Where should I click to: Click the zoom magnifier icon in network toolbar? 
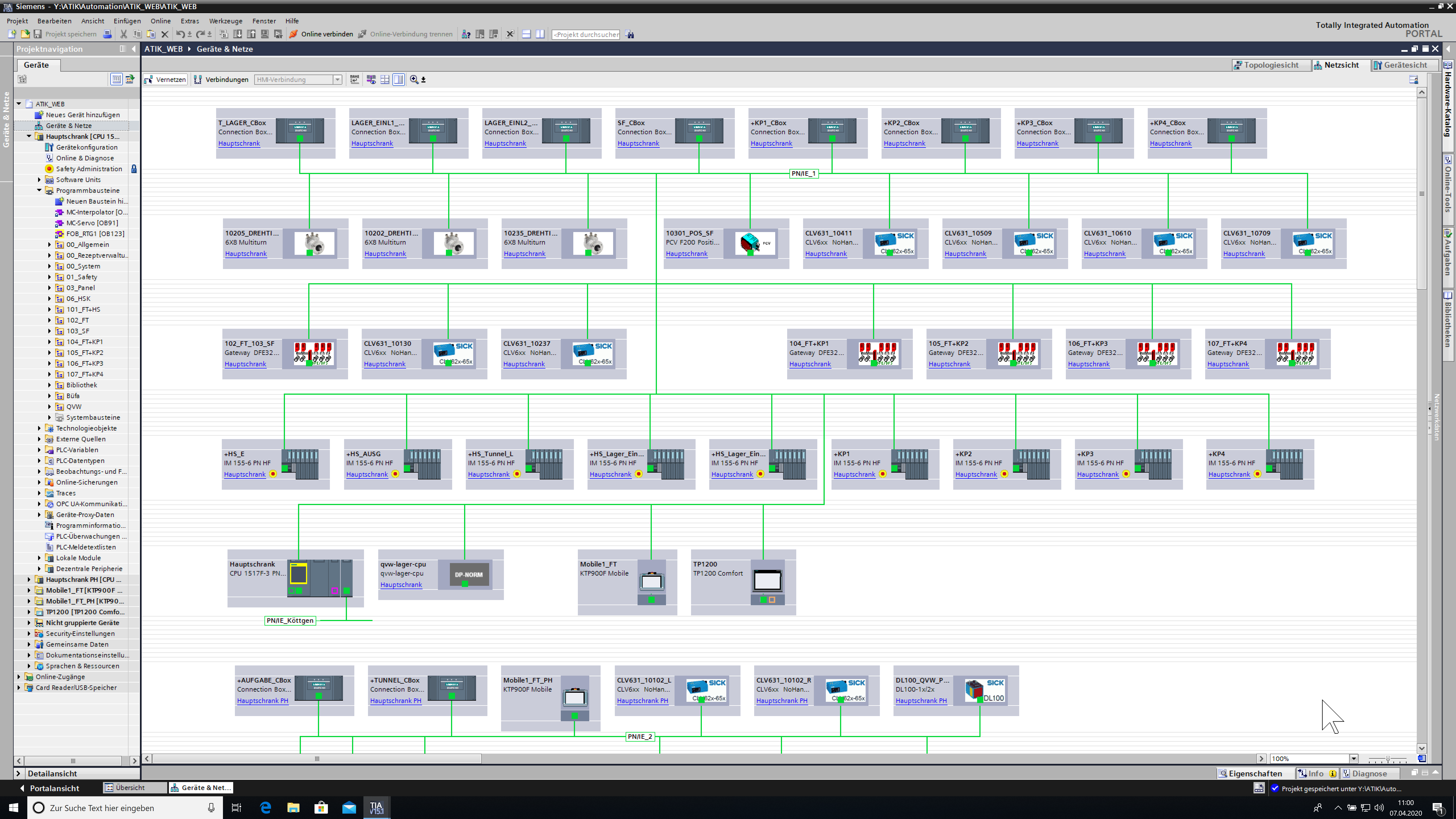[414, 80]
